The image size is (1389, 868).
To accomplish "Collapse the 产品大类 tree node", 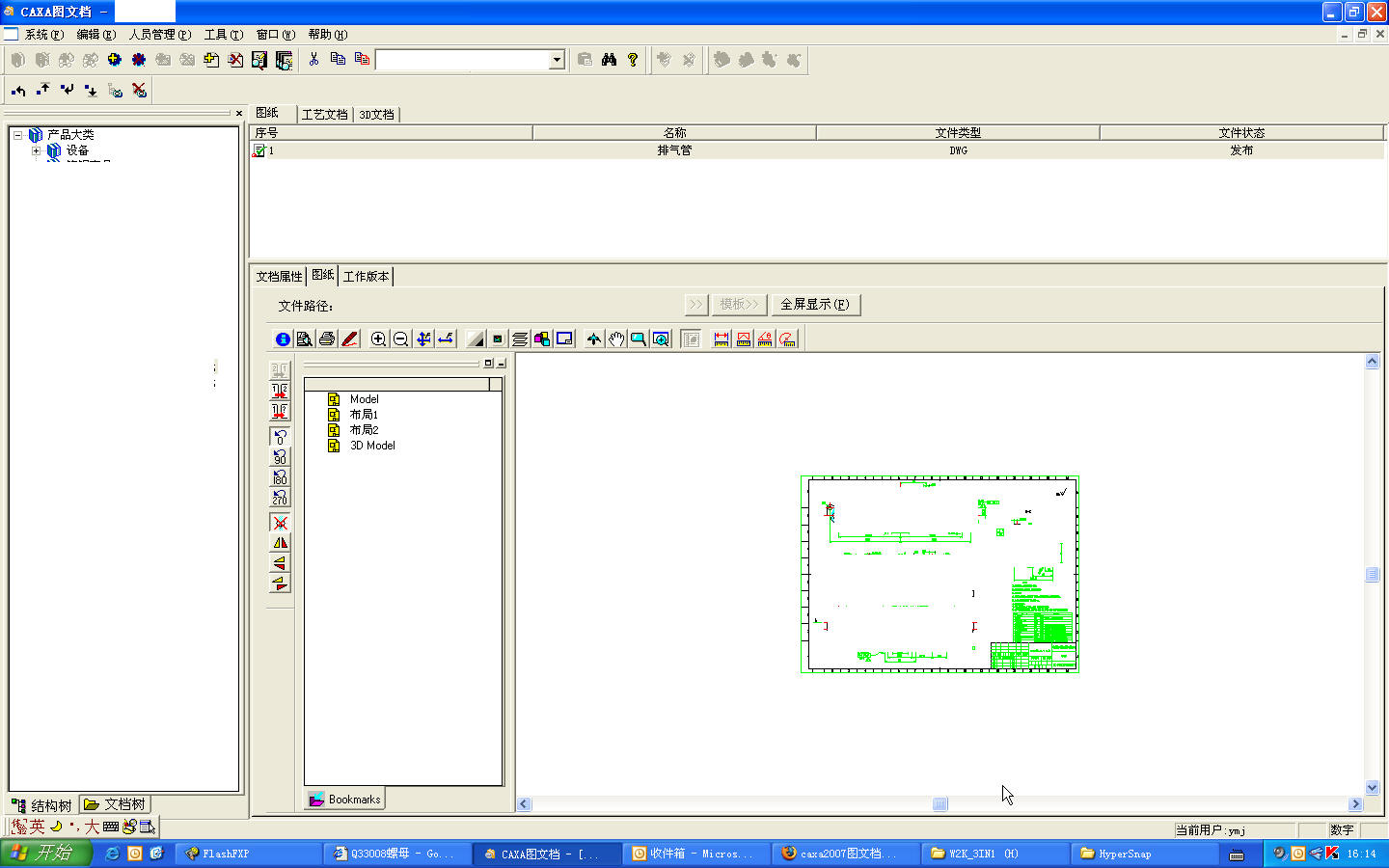I will pos(18,135).
